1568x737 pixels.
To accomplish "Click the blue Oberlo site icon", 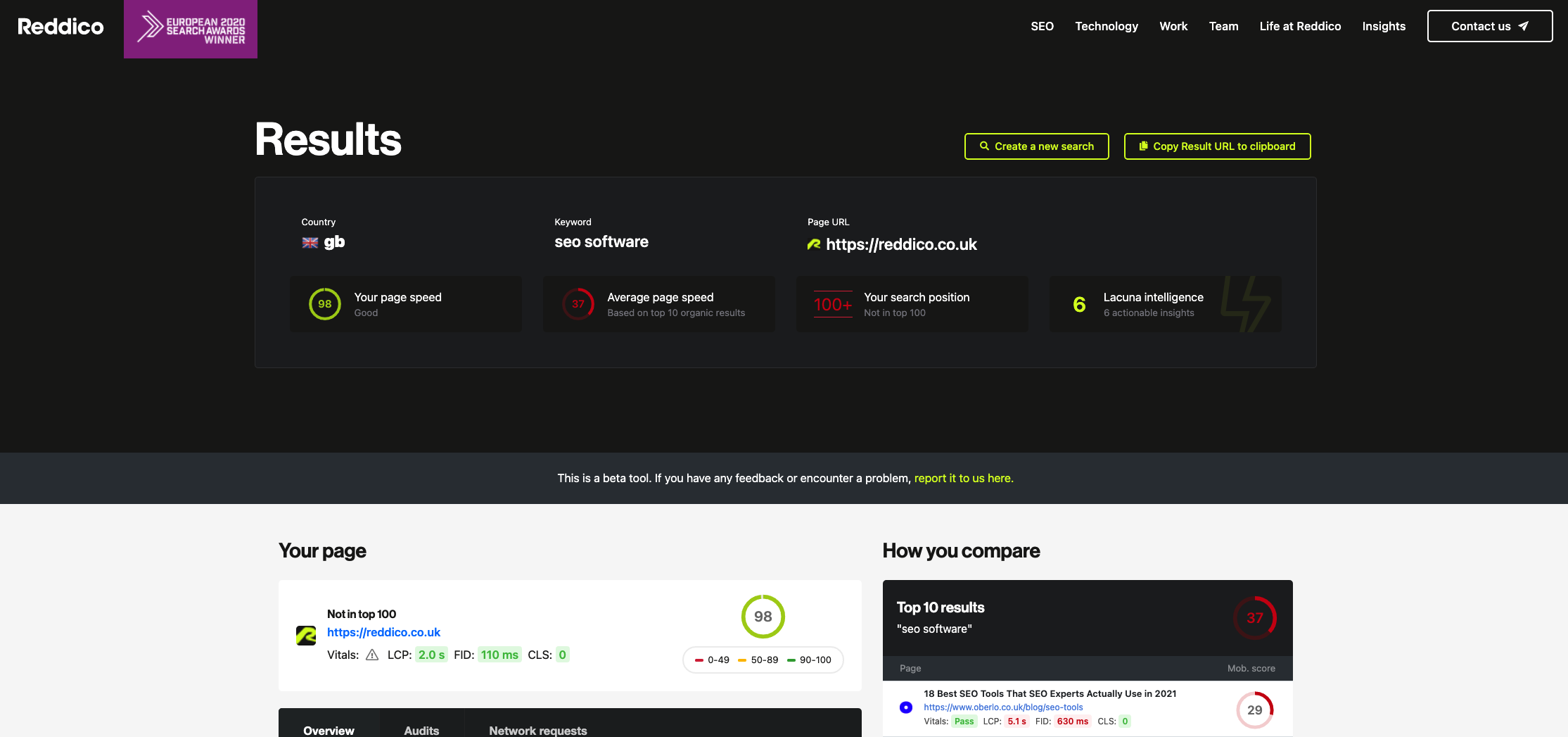I will (906, 707).
